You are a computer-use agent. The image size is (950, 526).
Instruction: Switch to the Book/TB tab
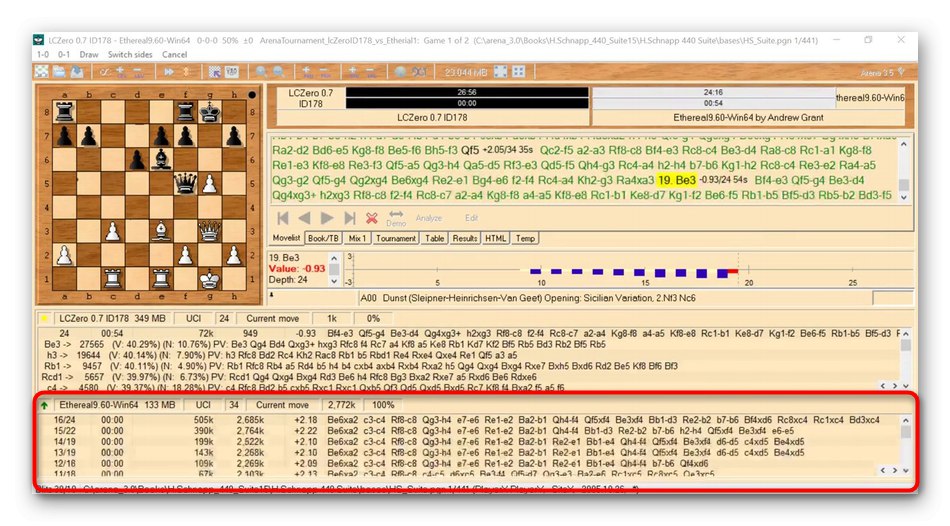324,238
